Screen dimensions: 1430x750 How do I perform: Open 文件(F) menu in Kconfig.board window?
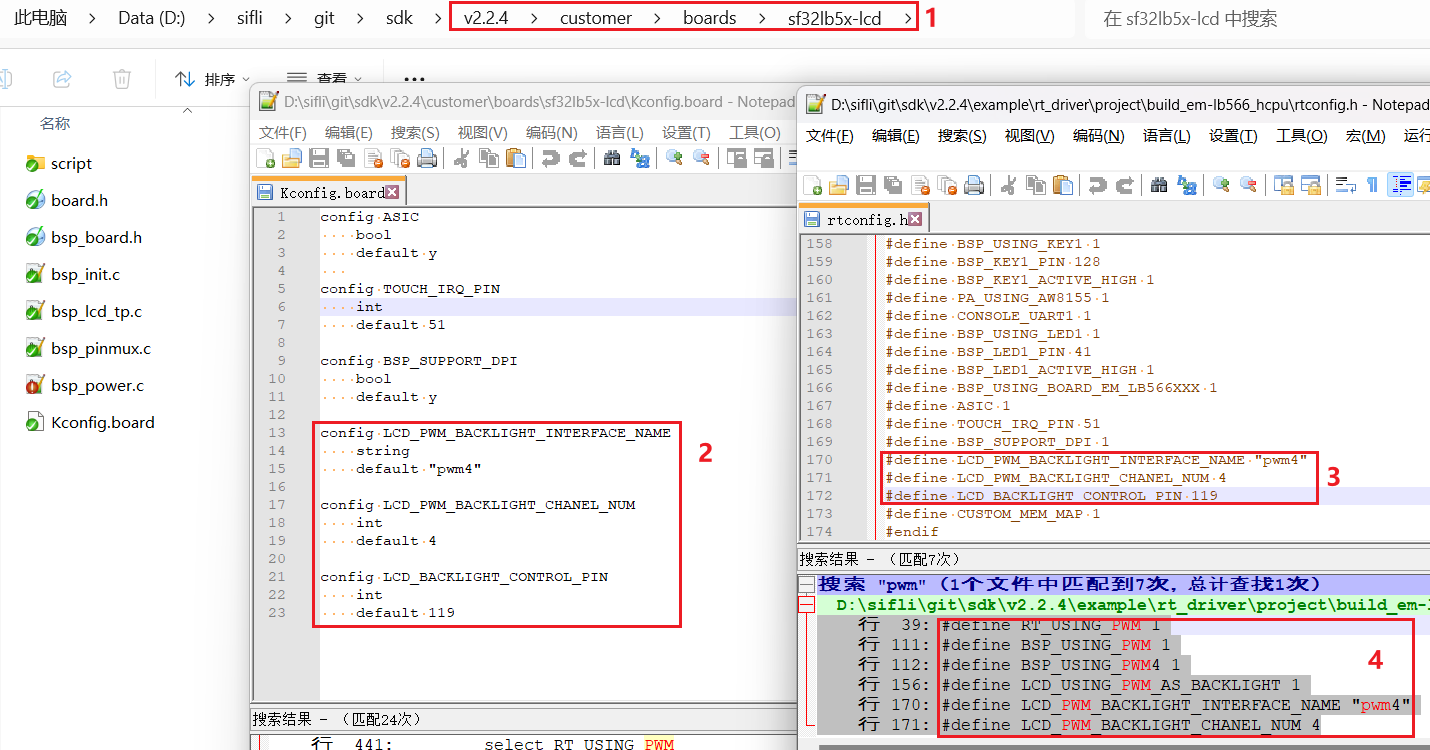[x=283, y=132]
